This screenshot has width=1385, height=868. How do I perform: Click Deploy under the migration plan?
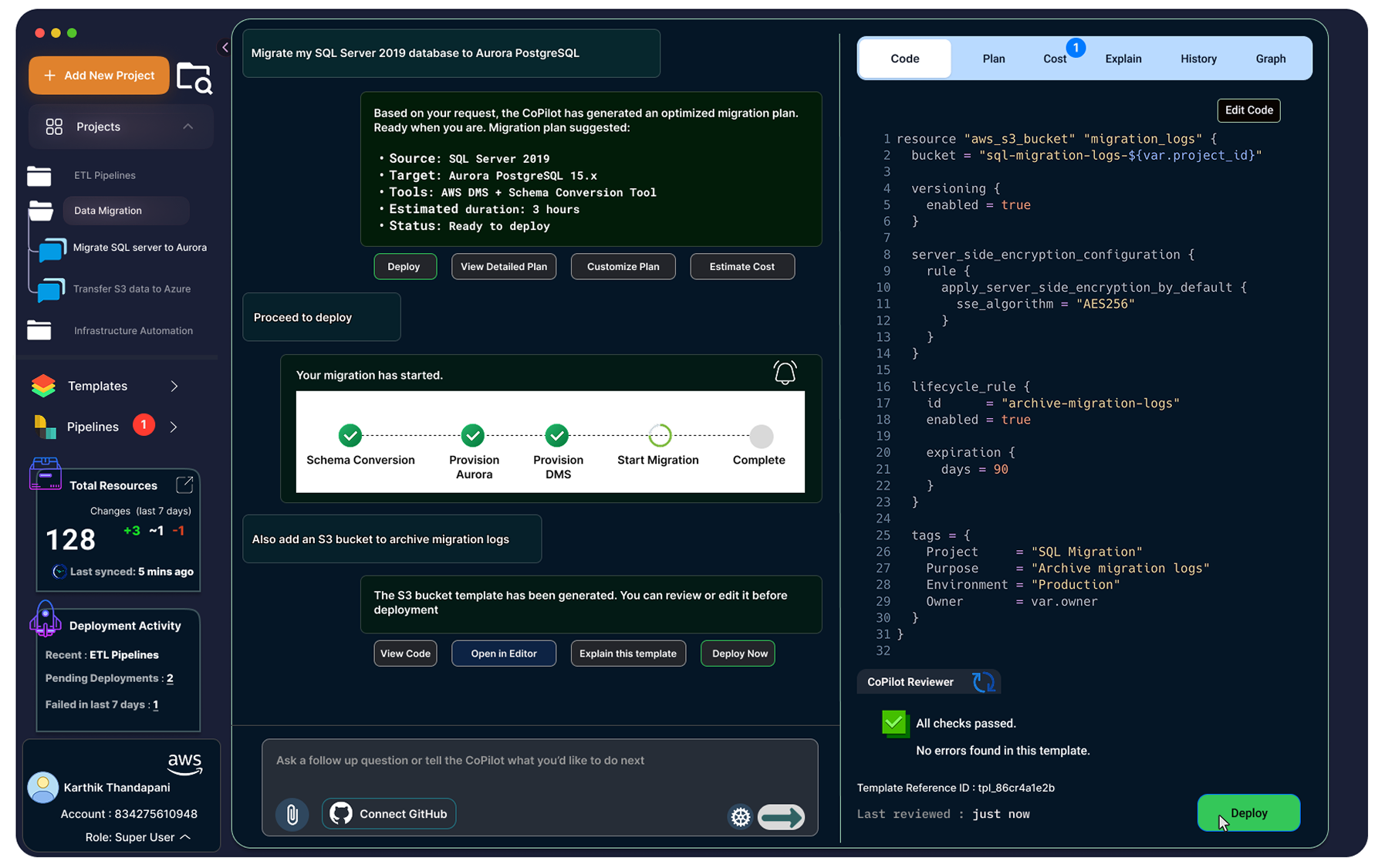(x=404, y=266)
